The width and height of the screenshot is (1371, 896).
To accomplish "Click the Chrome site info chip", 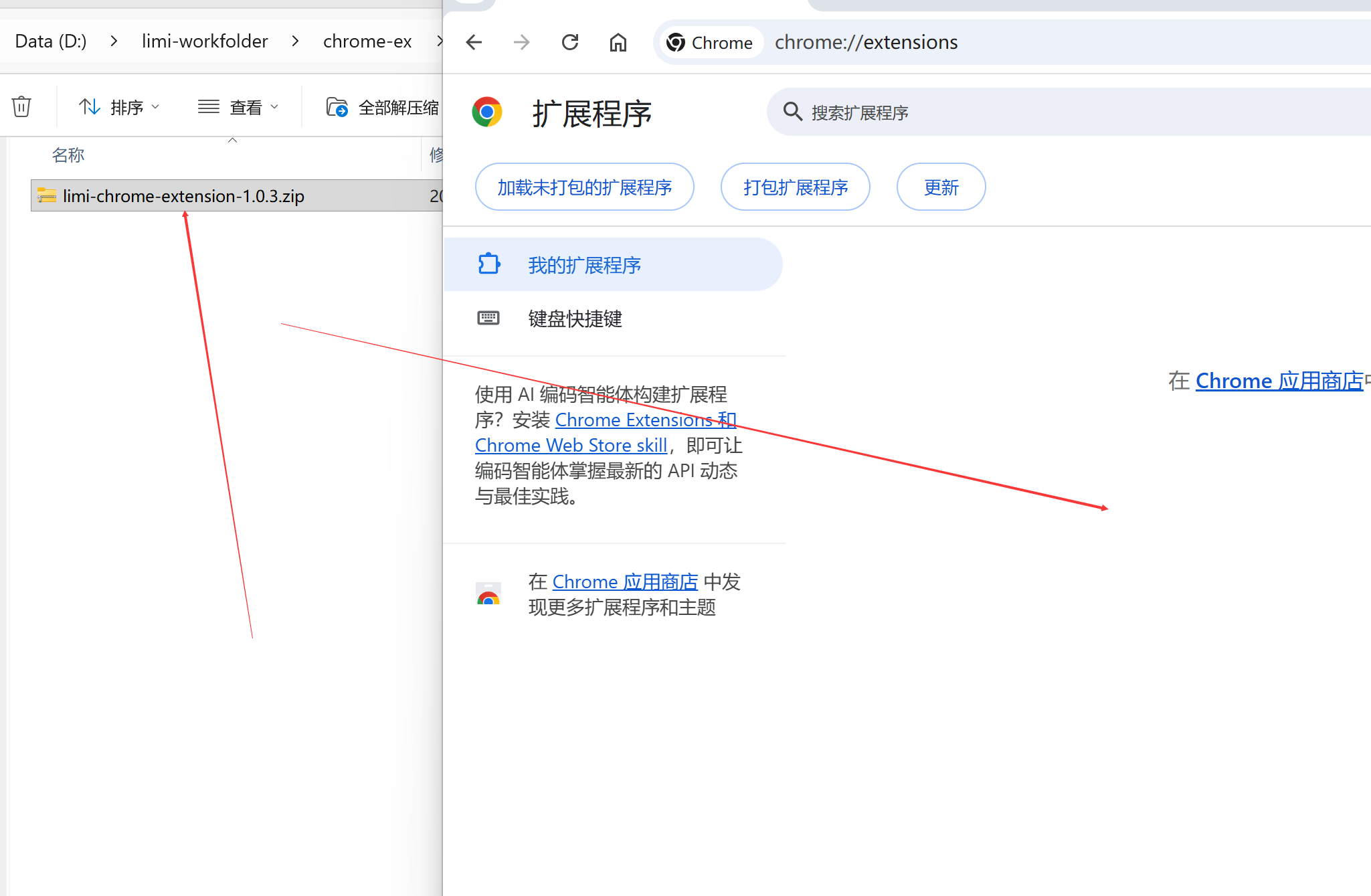I will [x=711, y=42].
